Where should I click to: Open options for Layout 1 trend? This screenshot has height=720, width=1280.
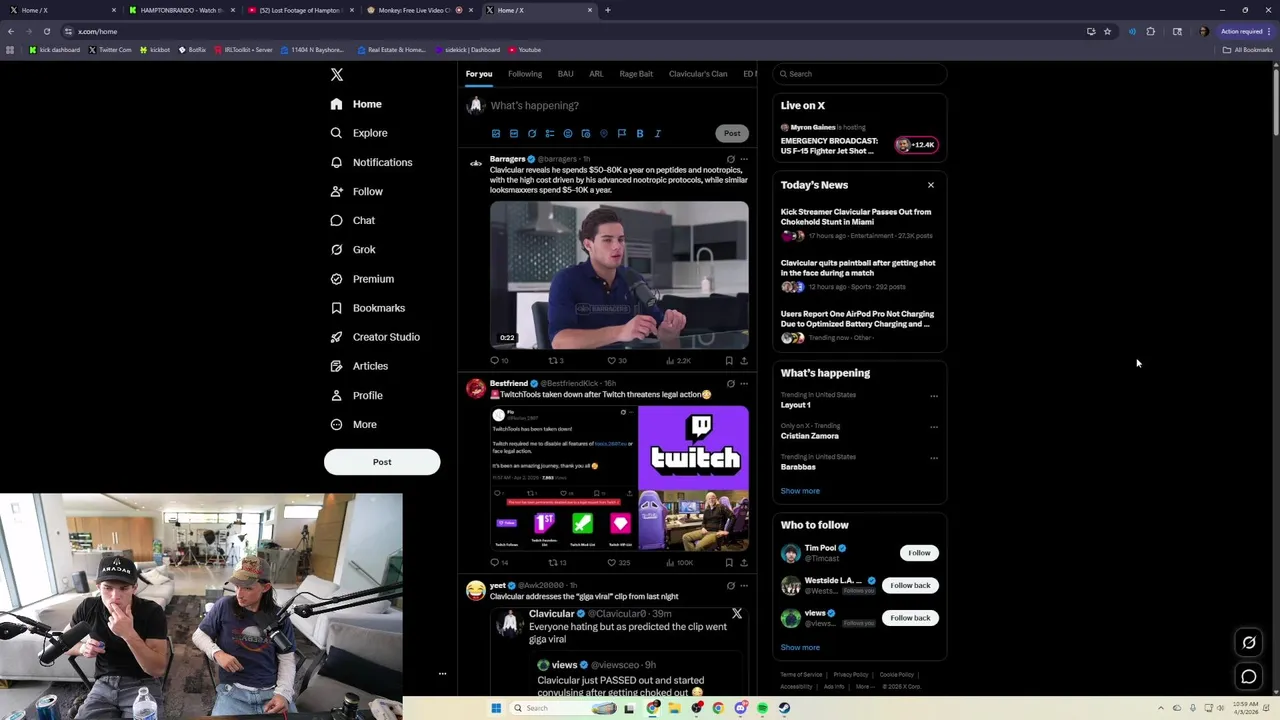[x=934, y=396]
